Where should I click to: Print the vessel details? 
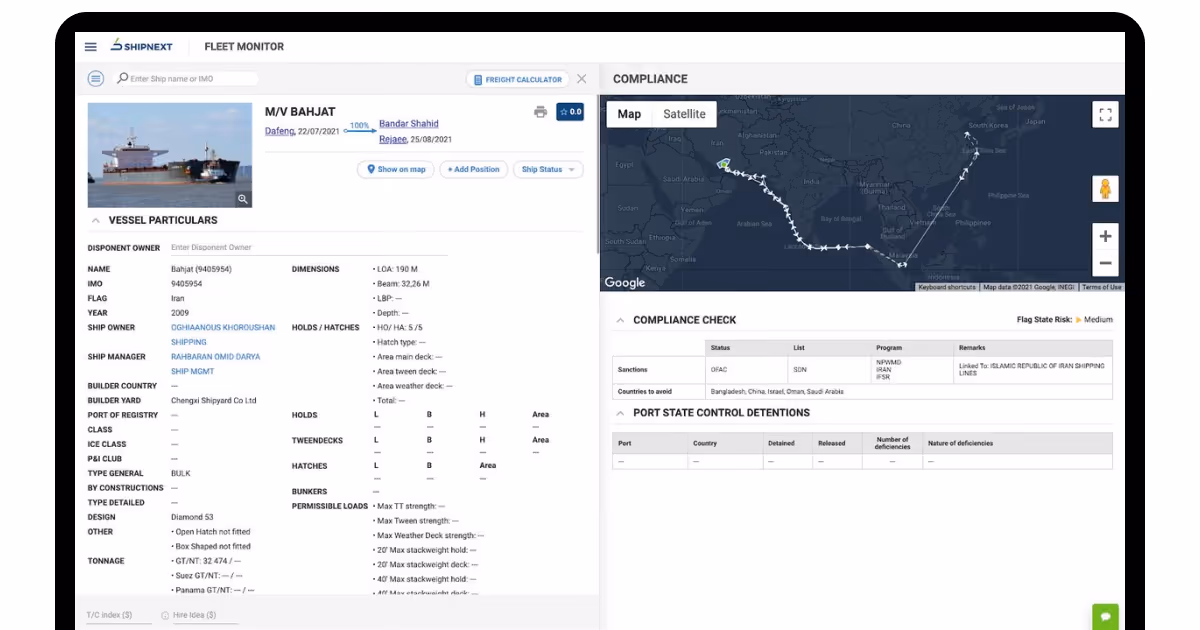pos(540,112)
